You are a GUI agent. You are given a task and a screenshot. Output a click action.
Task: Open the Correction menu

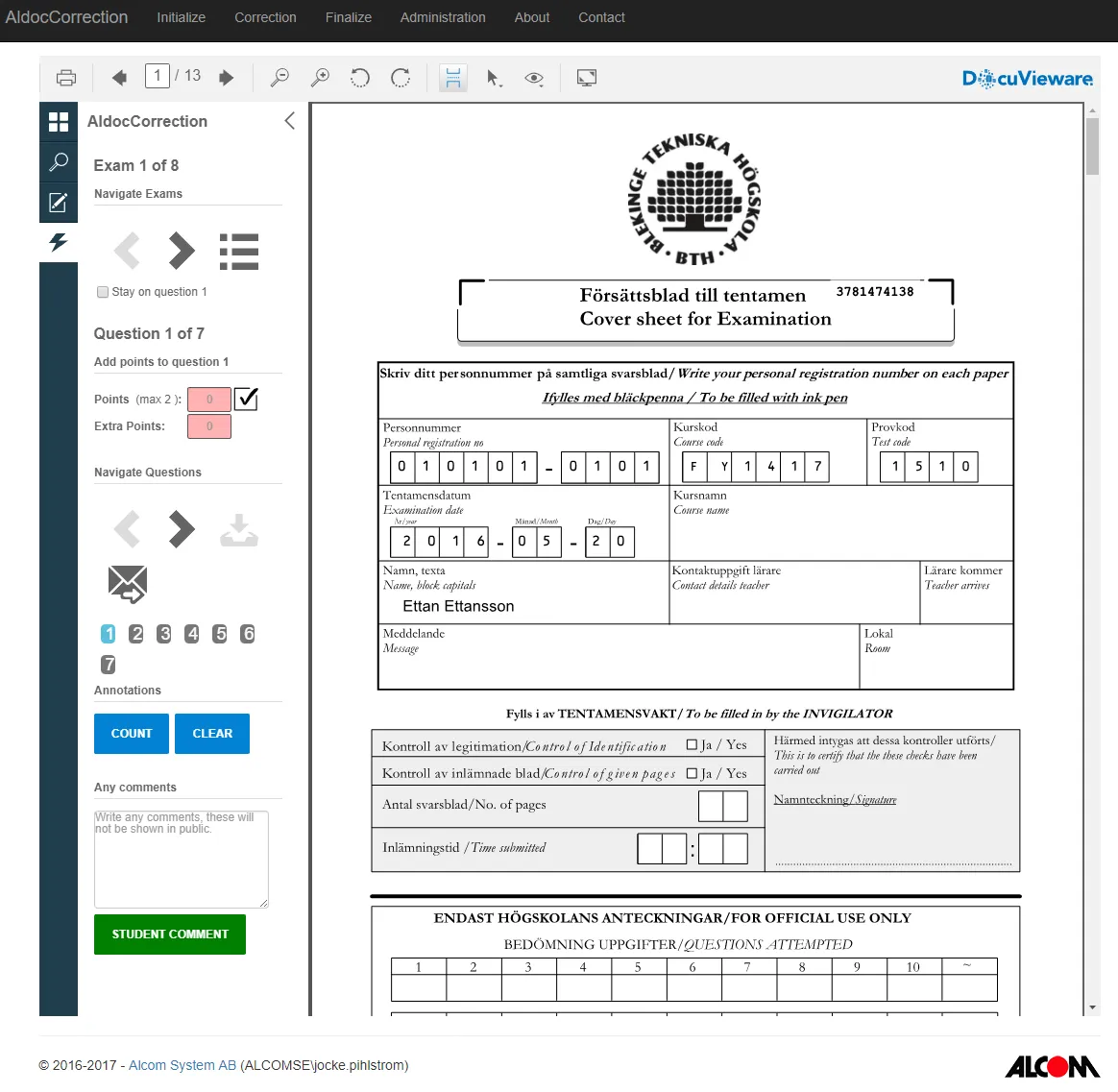pos(265,18)
